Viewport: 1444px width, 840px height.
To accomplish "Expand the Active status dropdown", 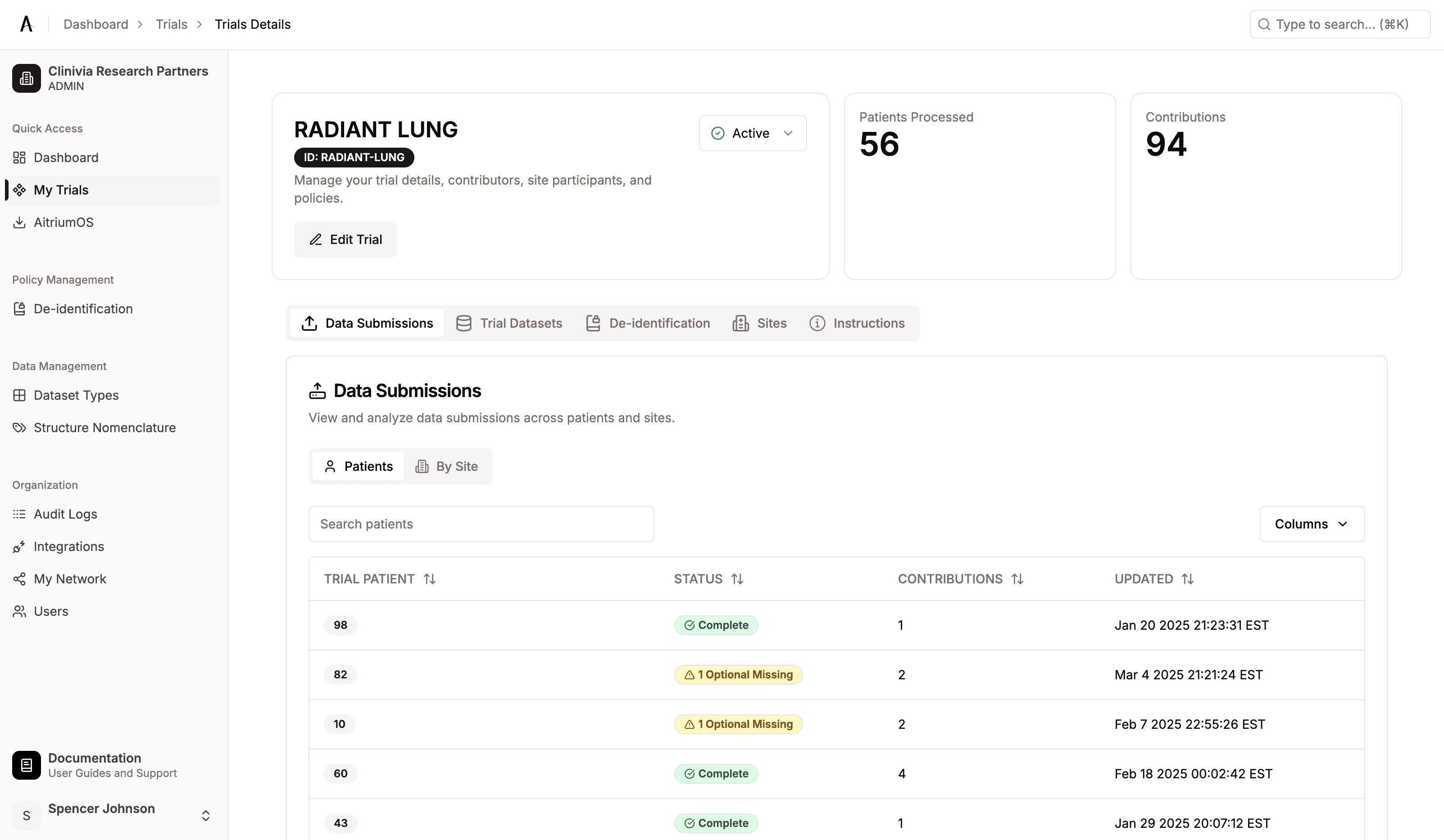I will (752, 133).
